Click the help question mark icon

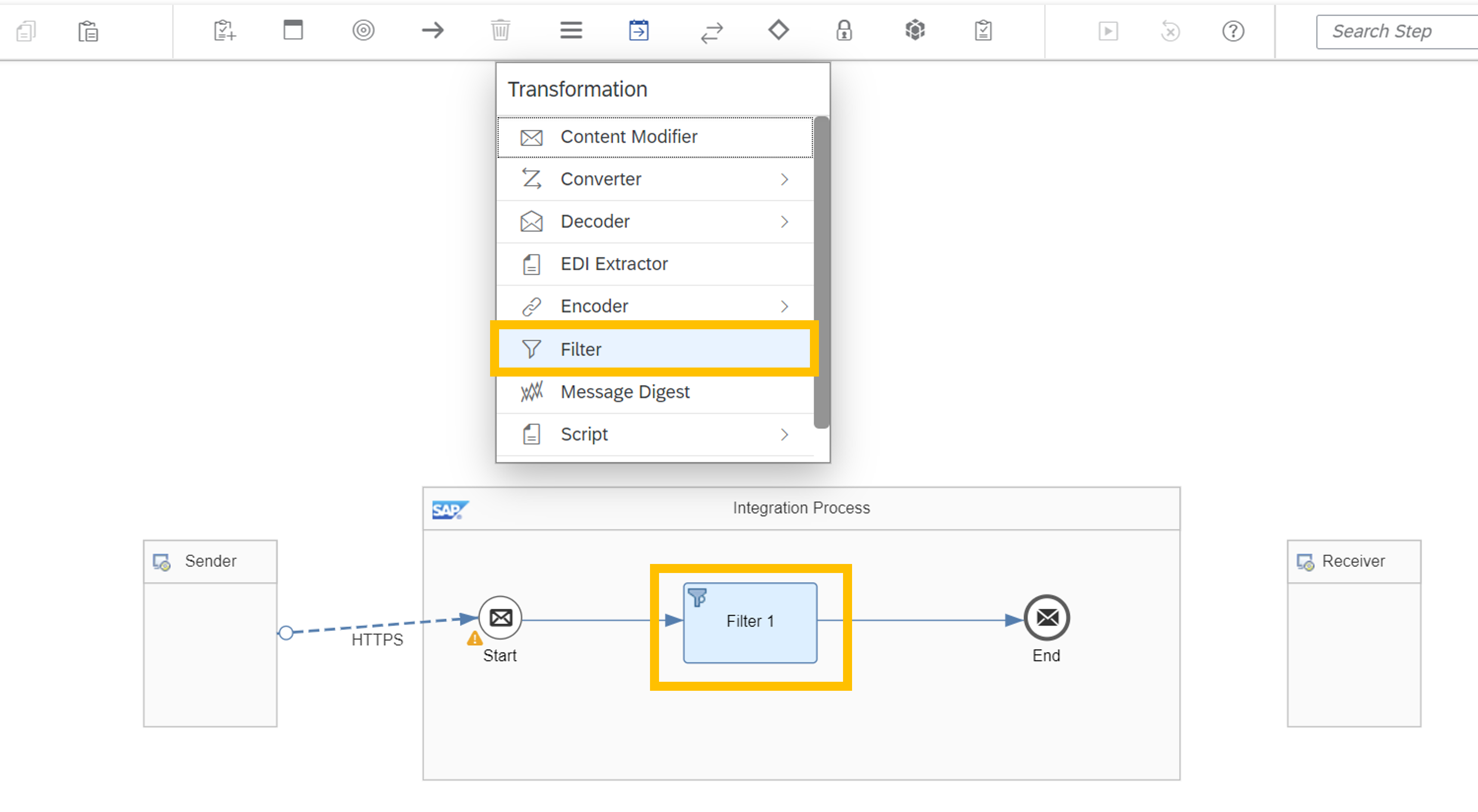[x=1233, y=31]
